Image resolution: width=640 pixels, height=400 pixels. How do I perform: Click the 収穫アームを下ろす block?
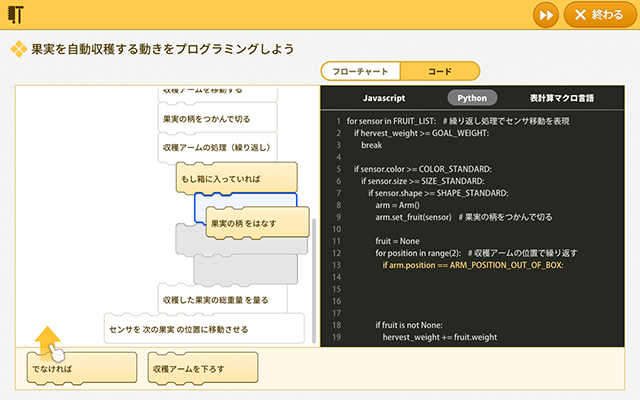202,369
